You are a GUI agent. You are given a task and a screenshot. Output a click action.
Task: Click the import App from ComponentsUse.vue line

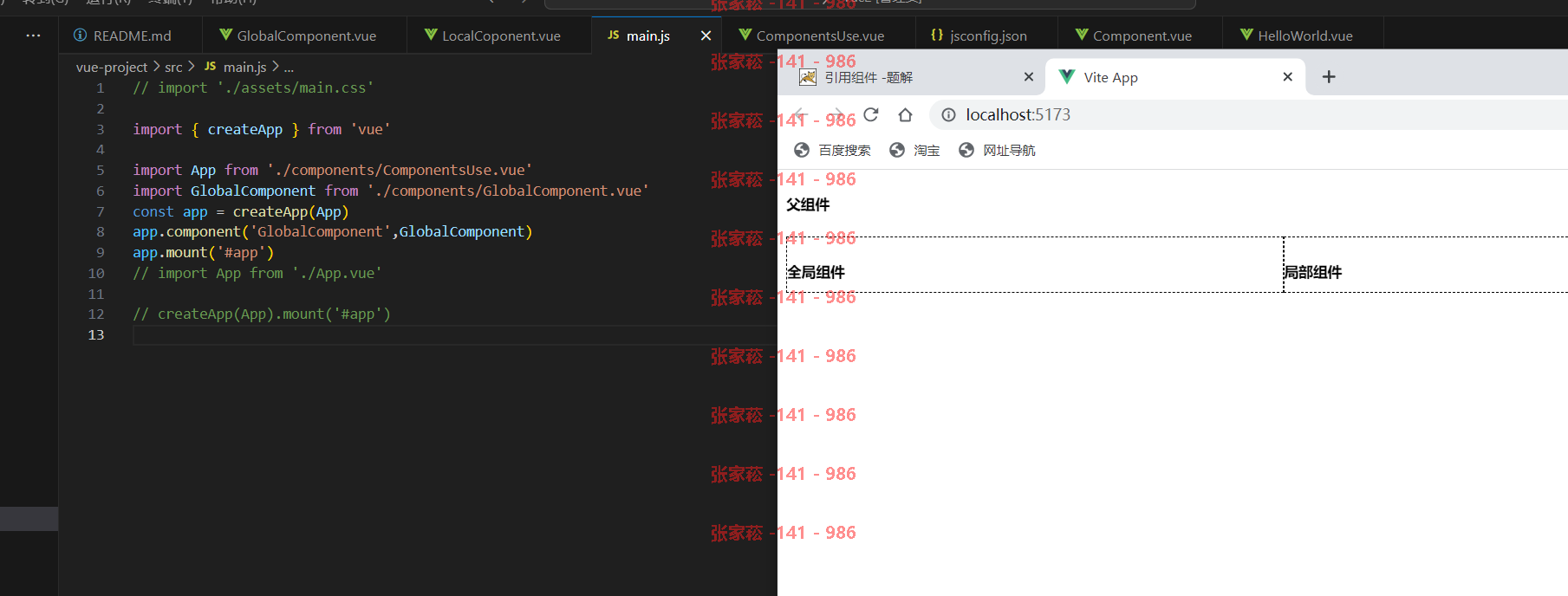pyautogui.click(x=332, y=171)
